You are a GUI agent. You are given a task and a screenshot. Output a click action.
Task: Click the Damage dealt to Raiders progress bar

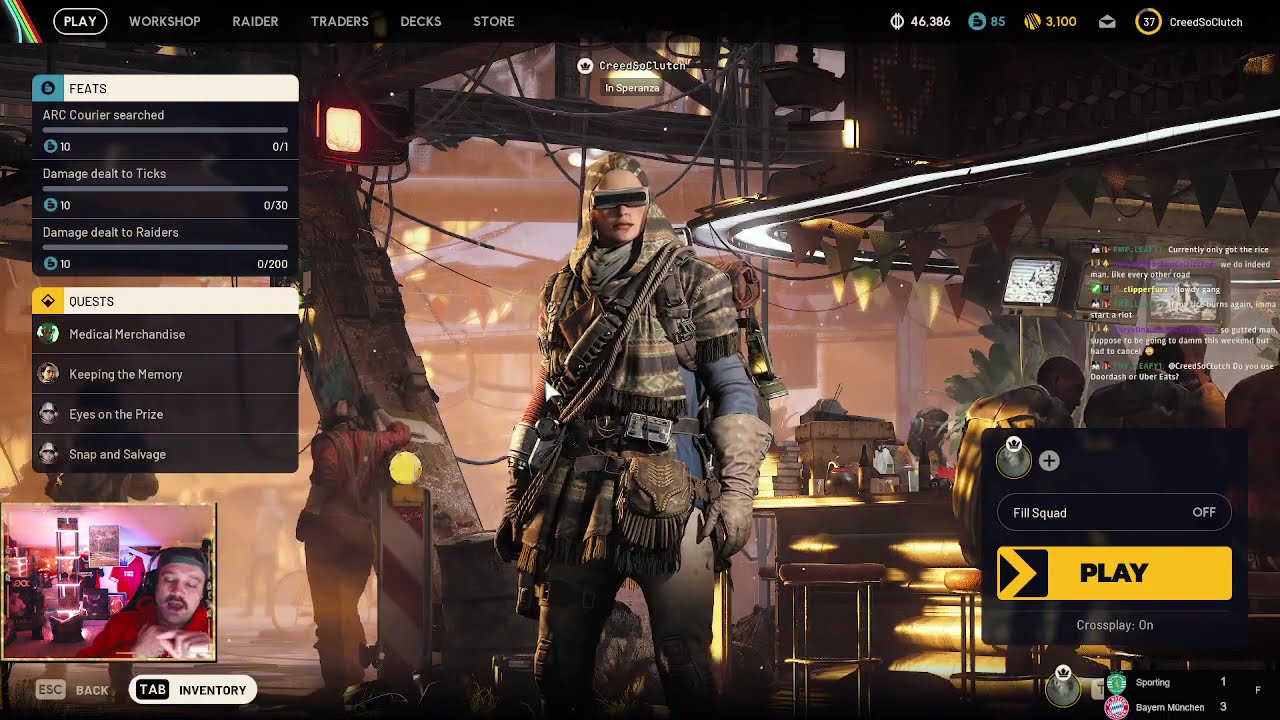click(165, 248)
